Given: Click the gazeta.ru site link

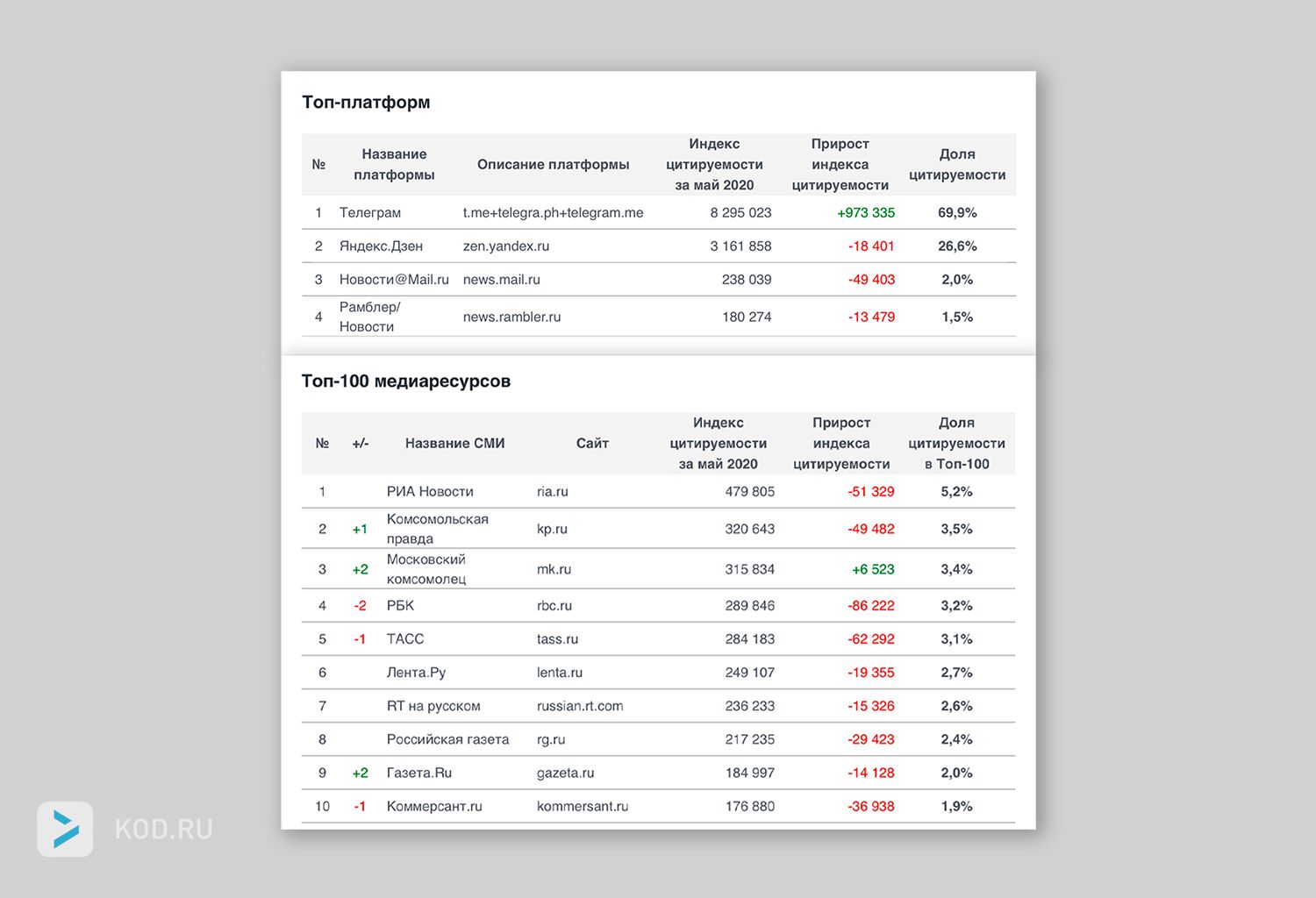Looking at the screenshot, I should click(565, 773).
